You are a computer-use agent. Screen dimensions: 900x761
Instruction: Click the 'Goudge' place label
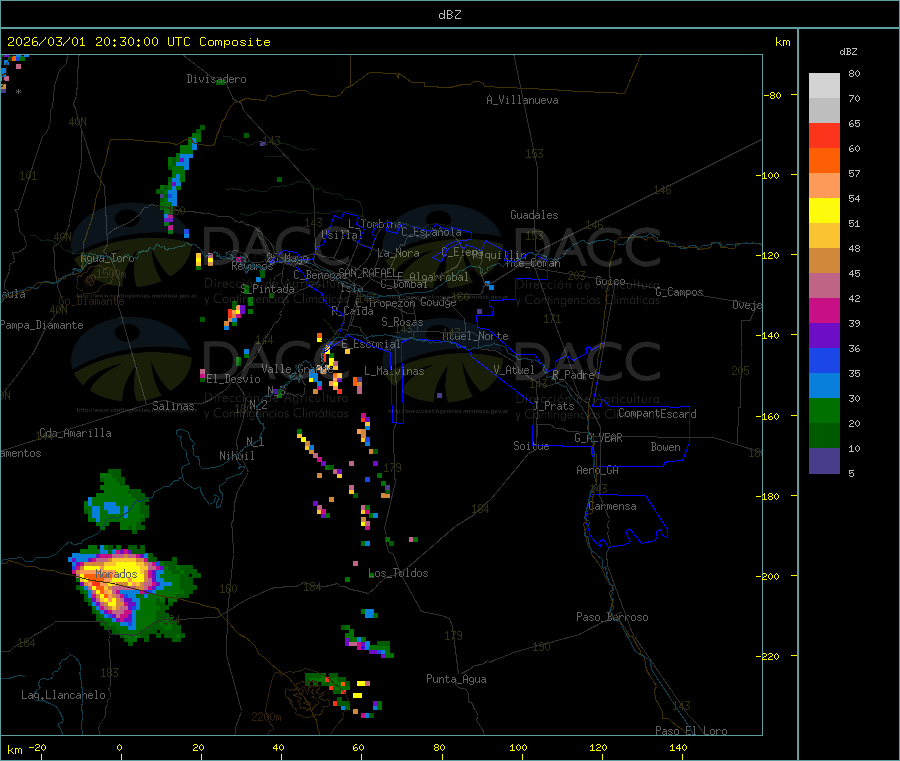point(438,302)
